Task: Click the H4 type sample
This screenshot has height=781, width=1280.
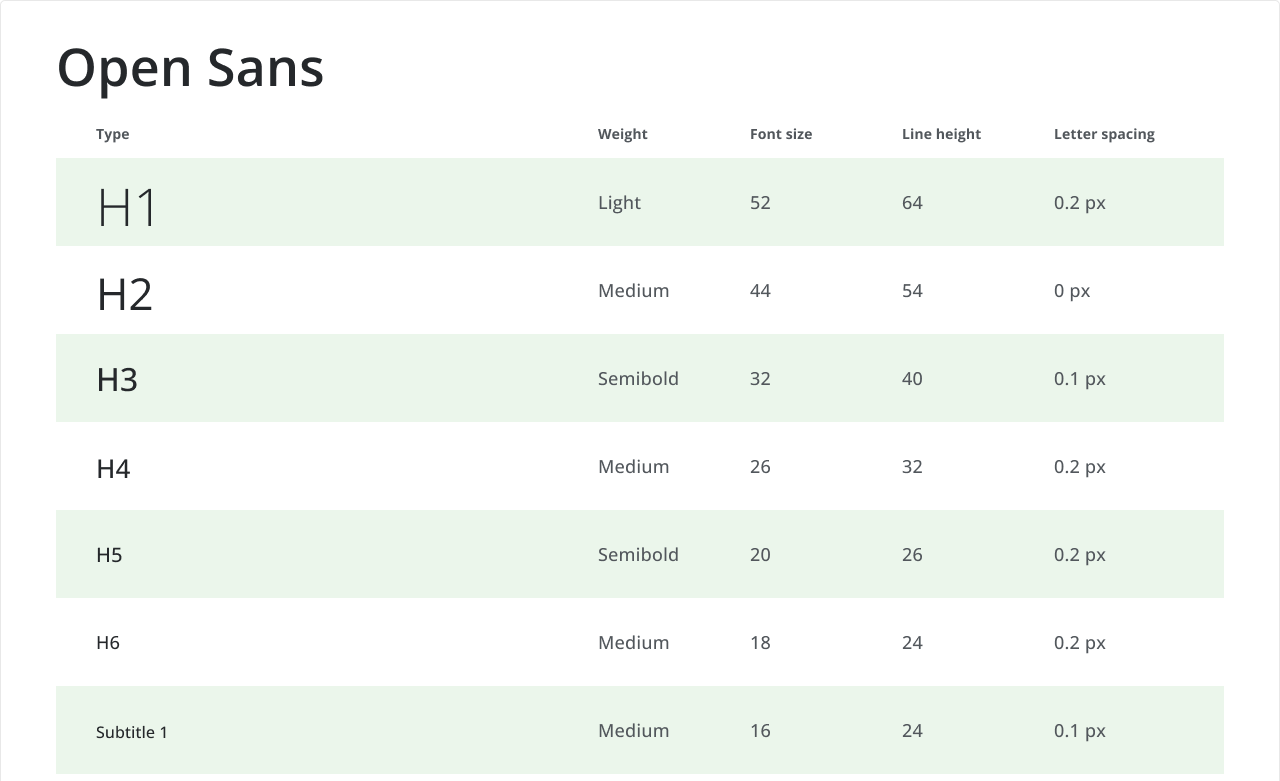Action: click(113, 468)
